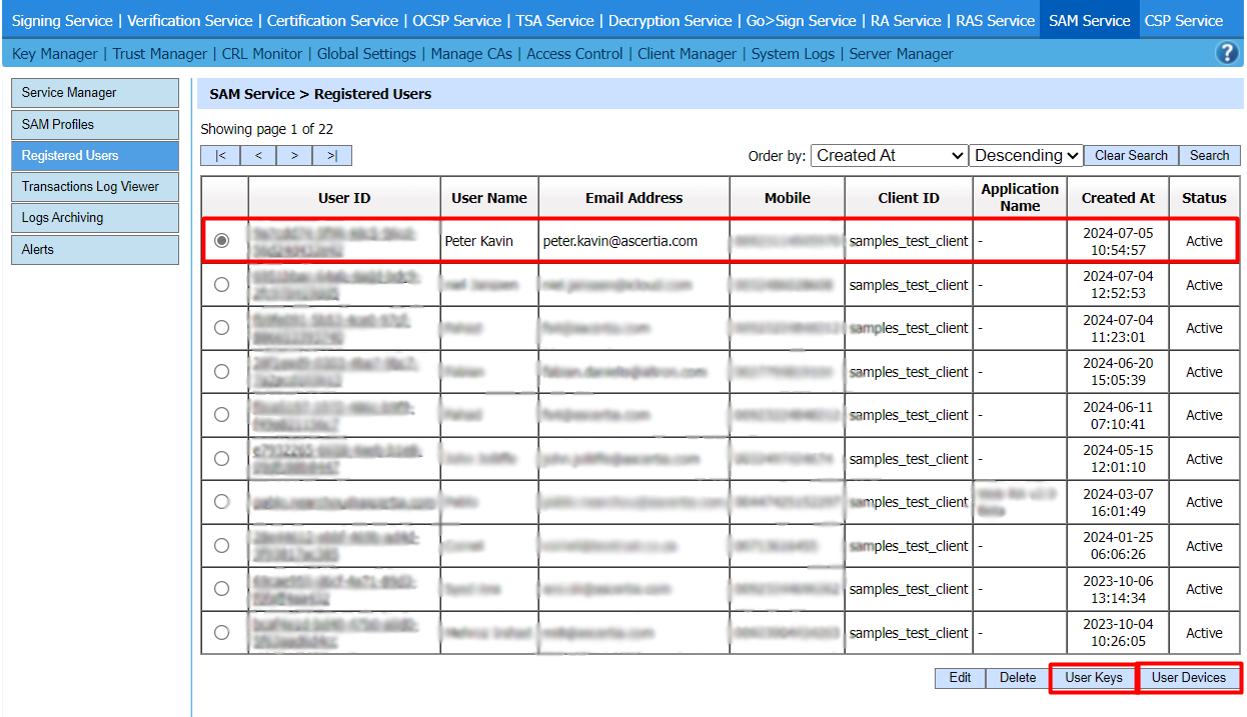Delete the selected registered user

1017,678
